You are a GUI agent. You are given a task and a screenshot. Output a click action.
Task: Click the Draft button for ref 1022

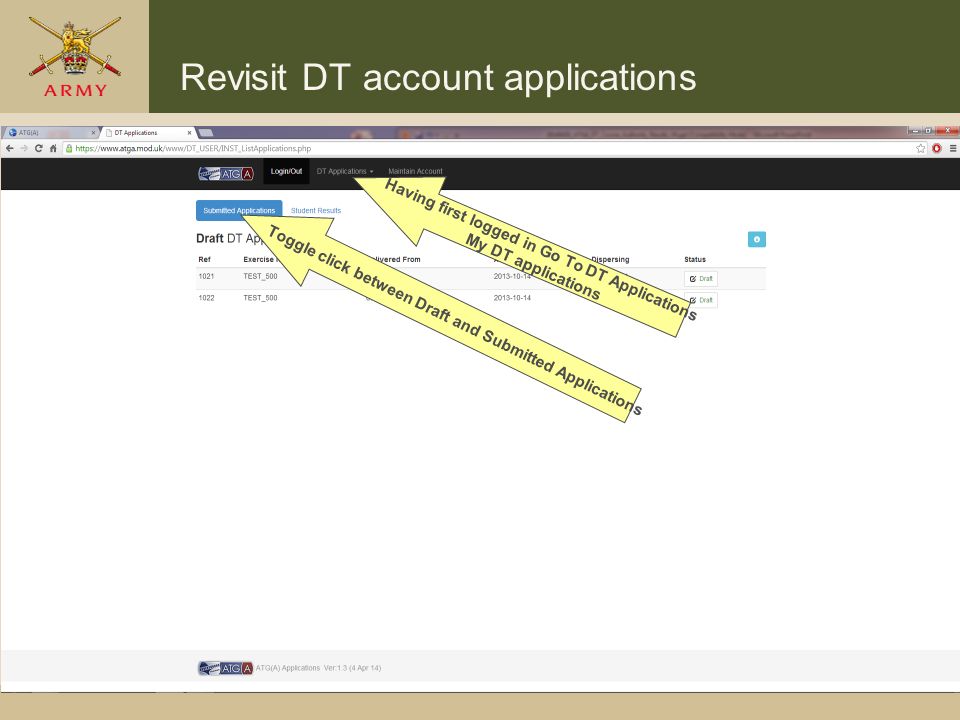coord(700,300)
